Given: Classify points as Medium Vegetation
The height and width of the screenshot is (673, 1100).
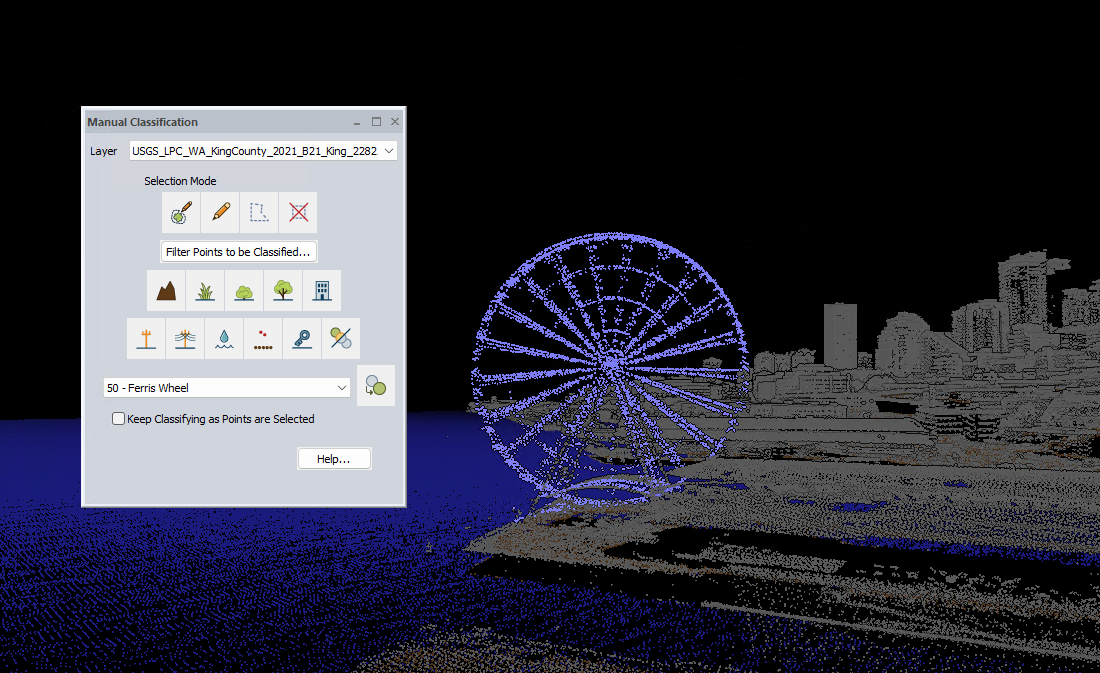Looking at the screenshot, I should point(244,290).
